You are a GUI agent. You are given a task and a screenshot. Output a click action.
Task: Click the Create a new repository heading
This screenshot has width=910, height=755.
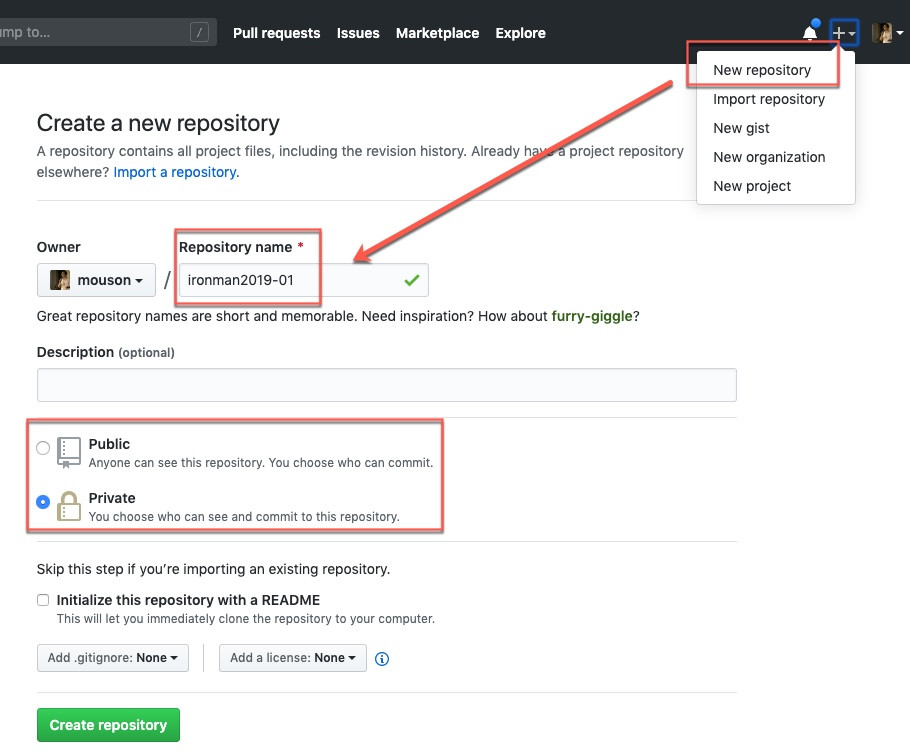(x=158, y=123)
